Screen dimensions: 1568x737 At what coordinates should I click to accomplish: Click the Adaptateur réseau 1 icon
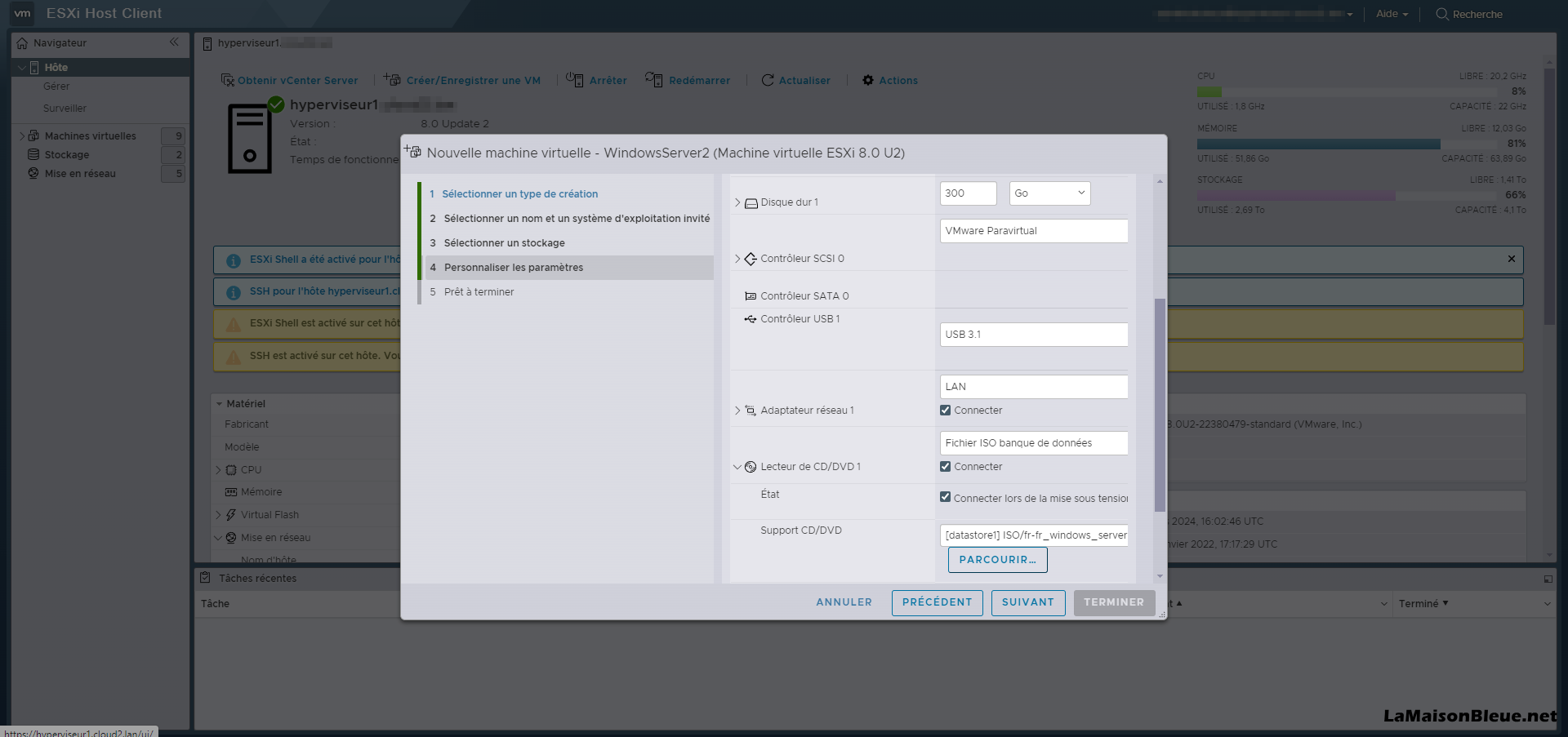(751, 411)
